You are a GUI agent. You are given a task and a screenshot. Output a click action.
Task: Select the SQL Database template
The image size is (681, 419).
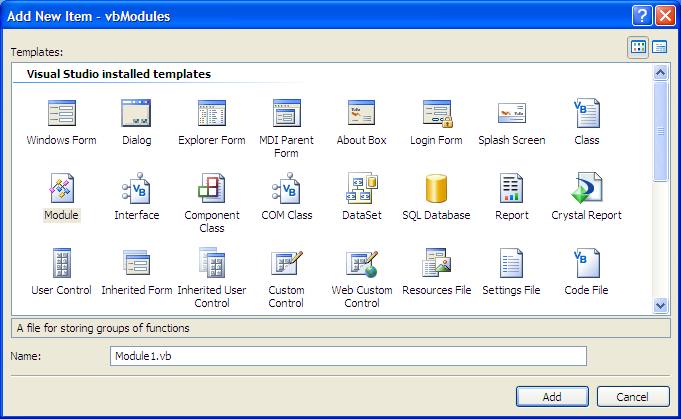tap(436, 189)
